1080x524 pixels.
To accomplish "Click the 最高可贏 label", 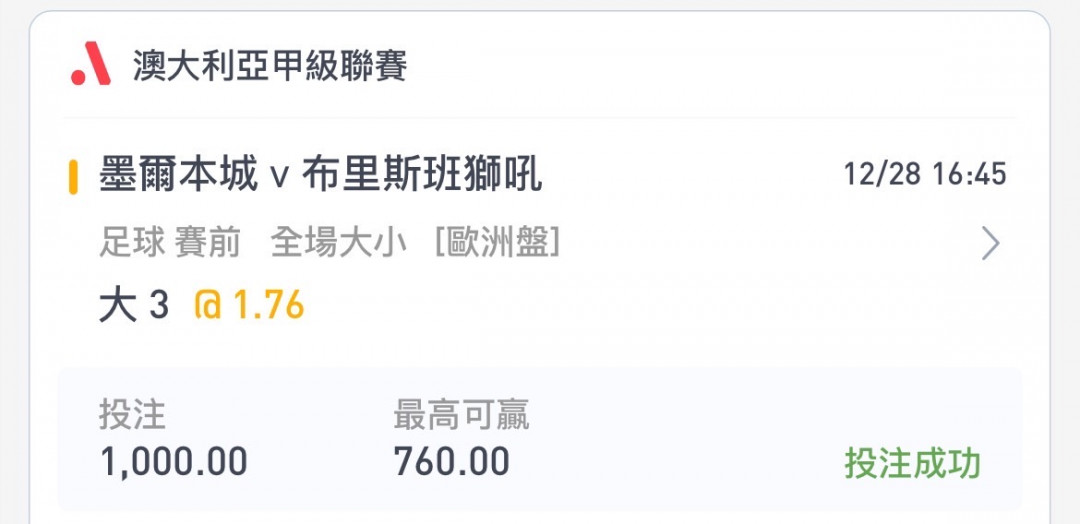I will [x=461, y=415].
